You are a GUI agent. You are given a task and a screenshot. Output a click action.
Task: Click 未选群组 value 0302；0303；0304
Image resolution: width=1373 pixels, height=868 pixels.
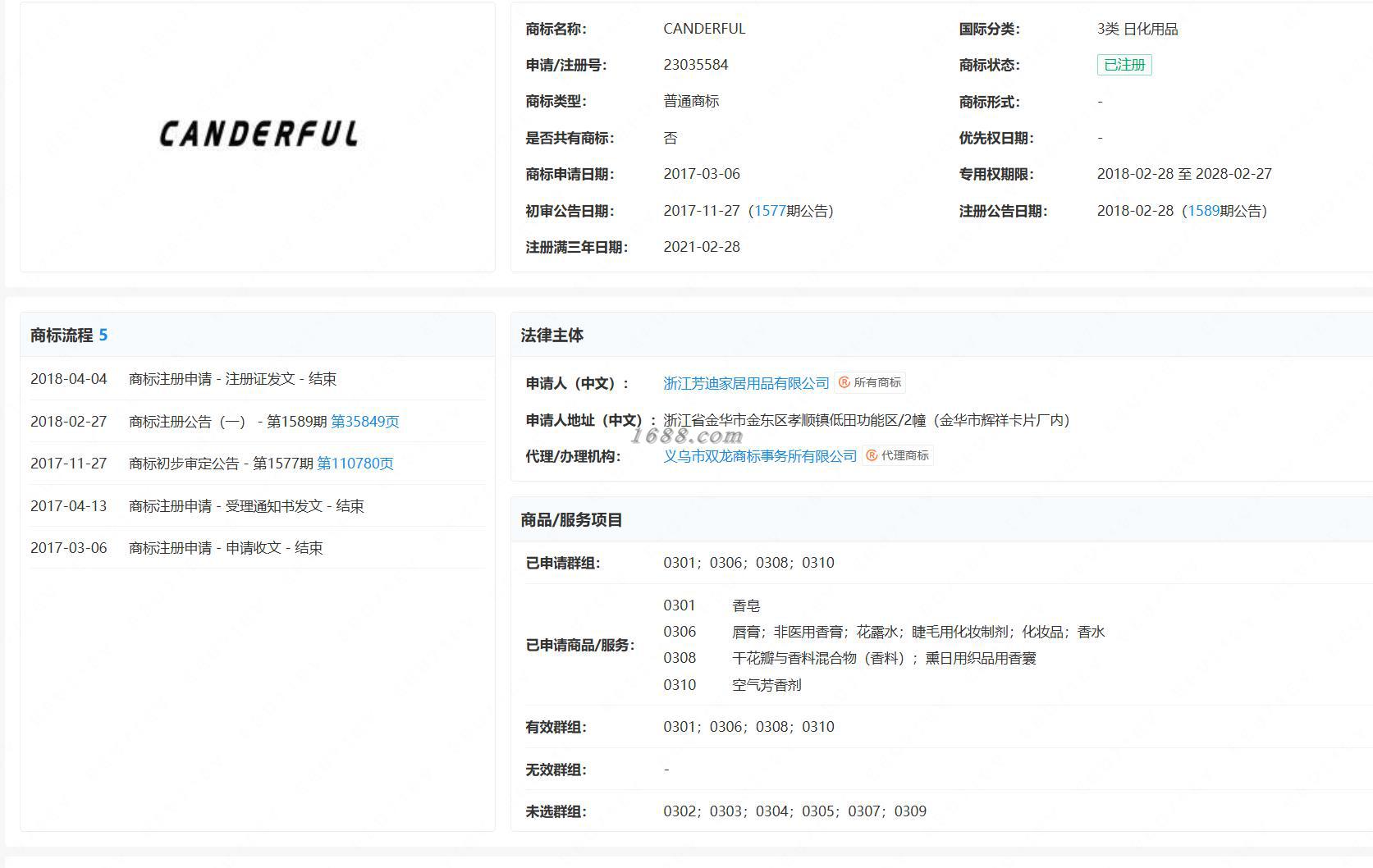(x=794, y=811)
